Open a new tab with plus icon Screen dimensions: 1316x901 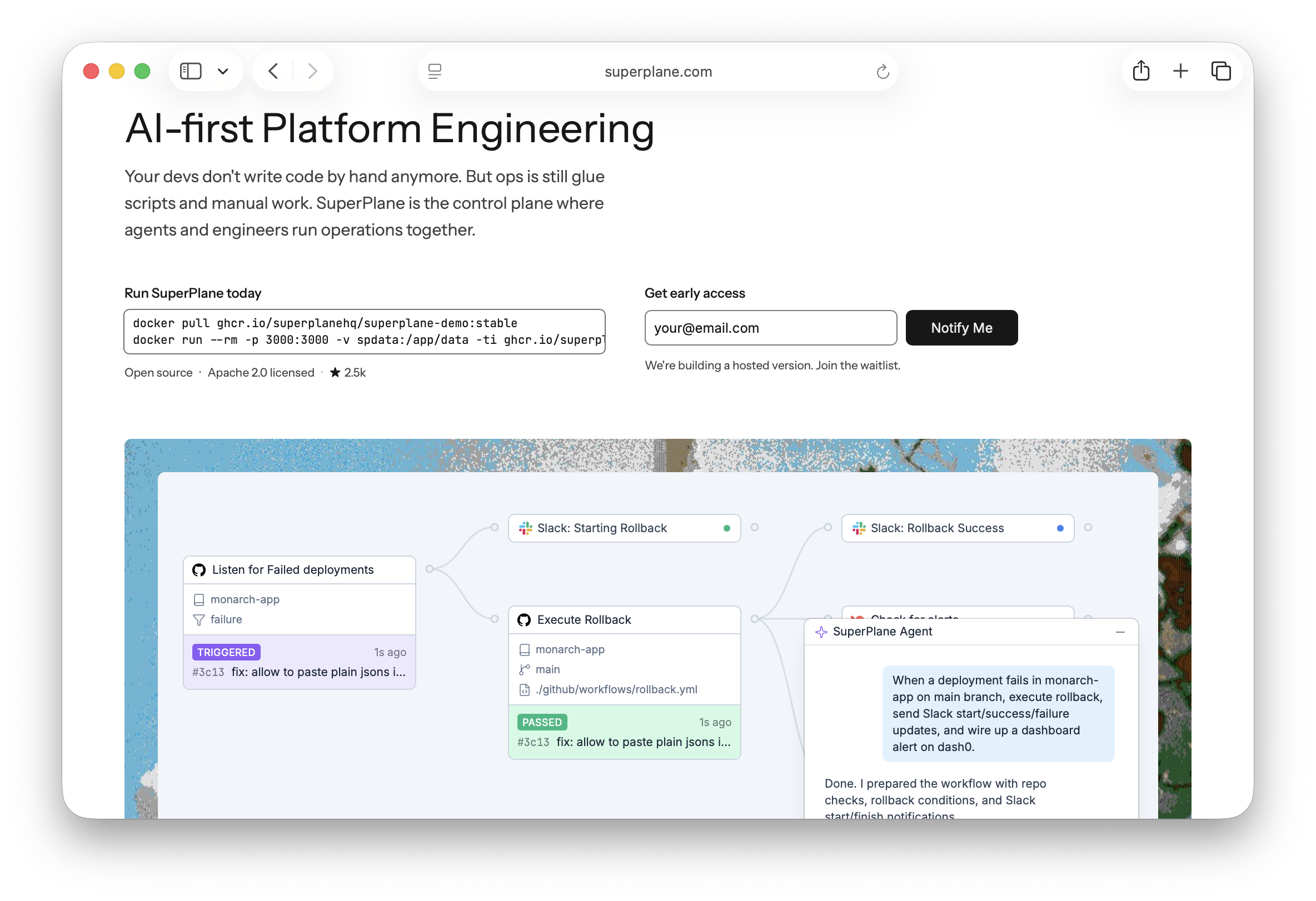1180,71
